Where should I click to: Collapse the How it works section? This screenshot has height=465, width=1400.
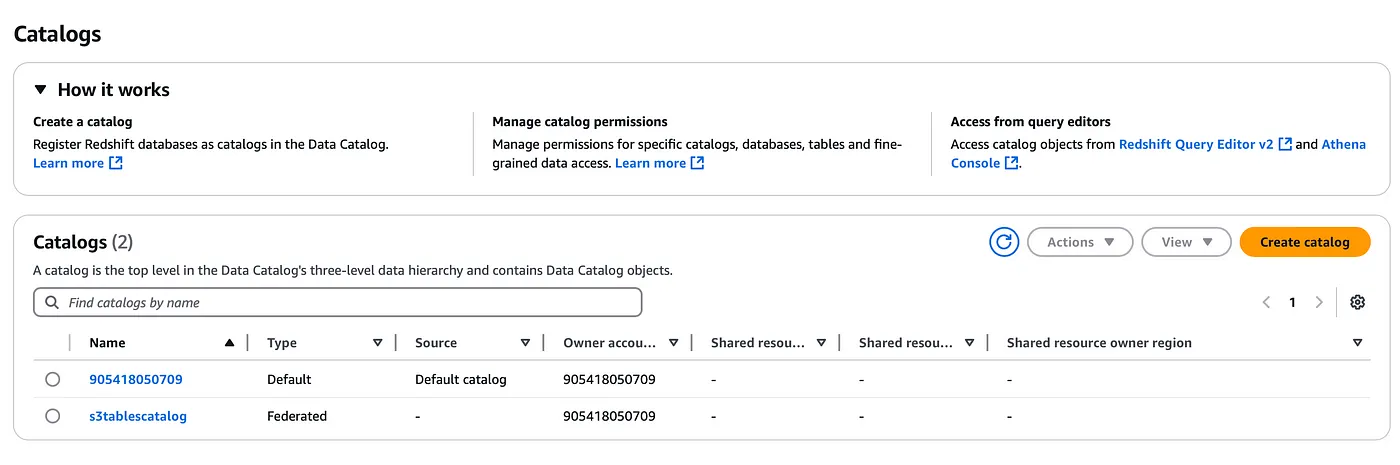coord(40,90)
